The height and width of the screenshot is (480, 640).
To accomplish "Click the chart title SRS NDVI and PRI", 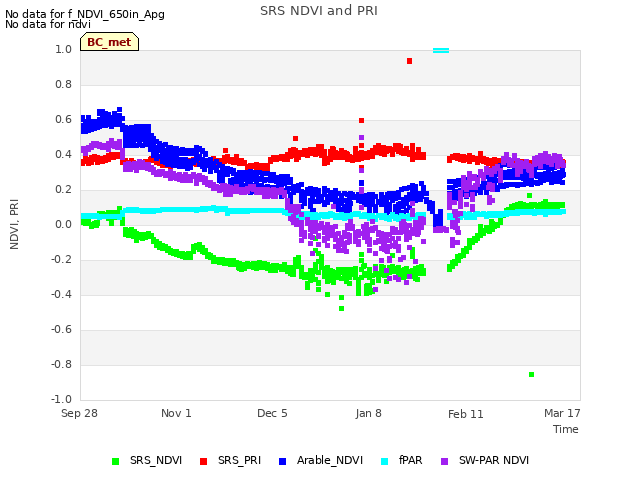I will point(319,11).
